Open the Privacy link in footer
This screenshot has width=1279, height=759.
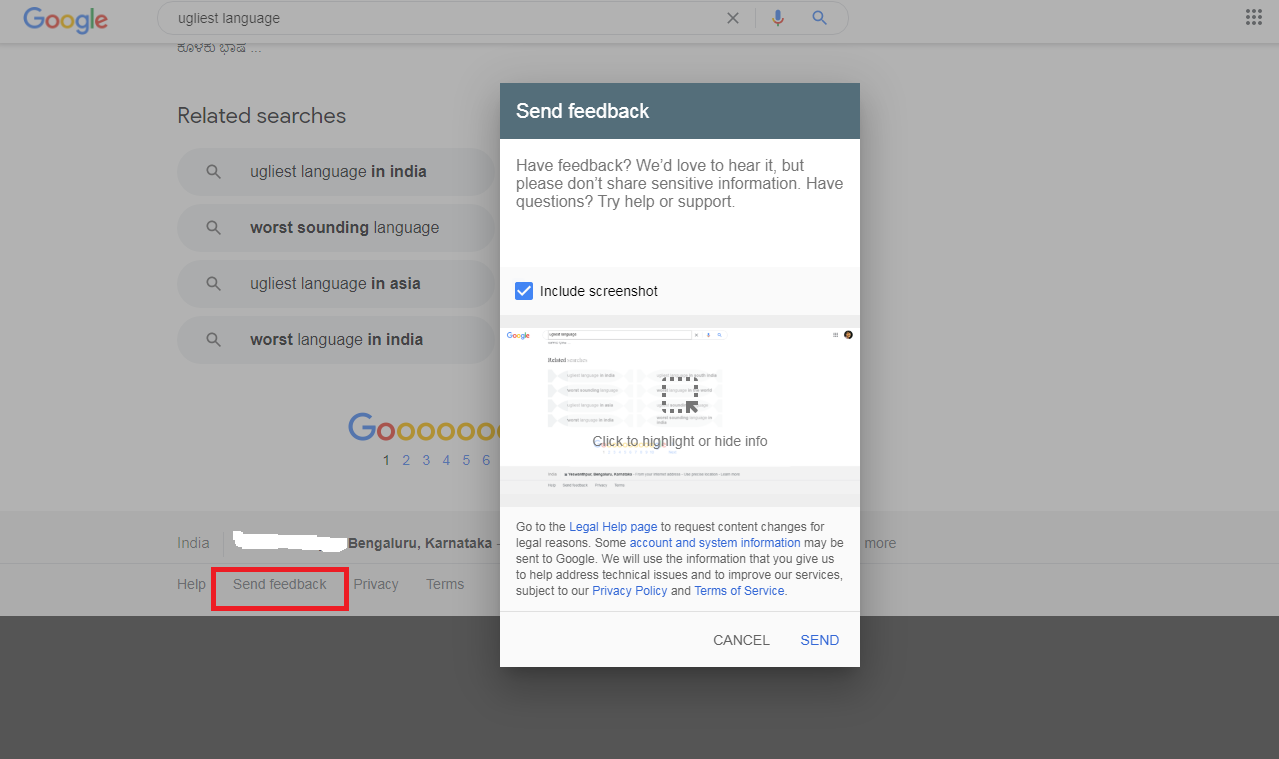click(376, 584)
